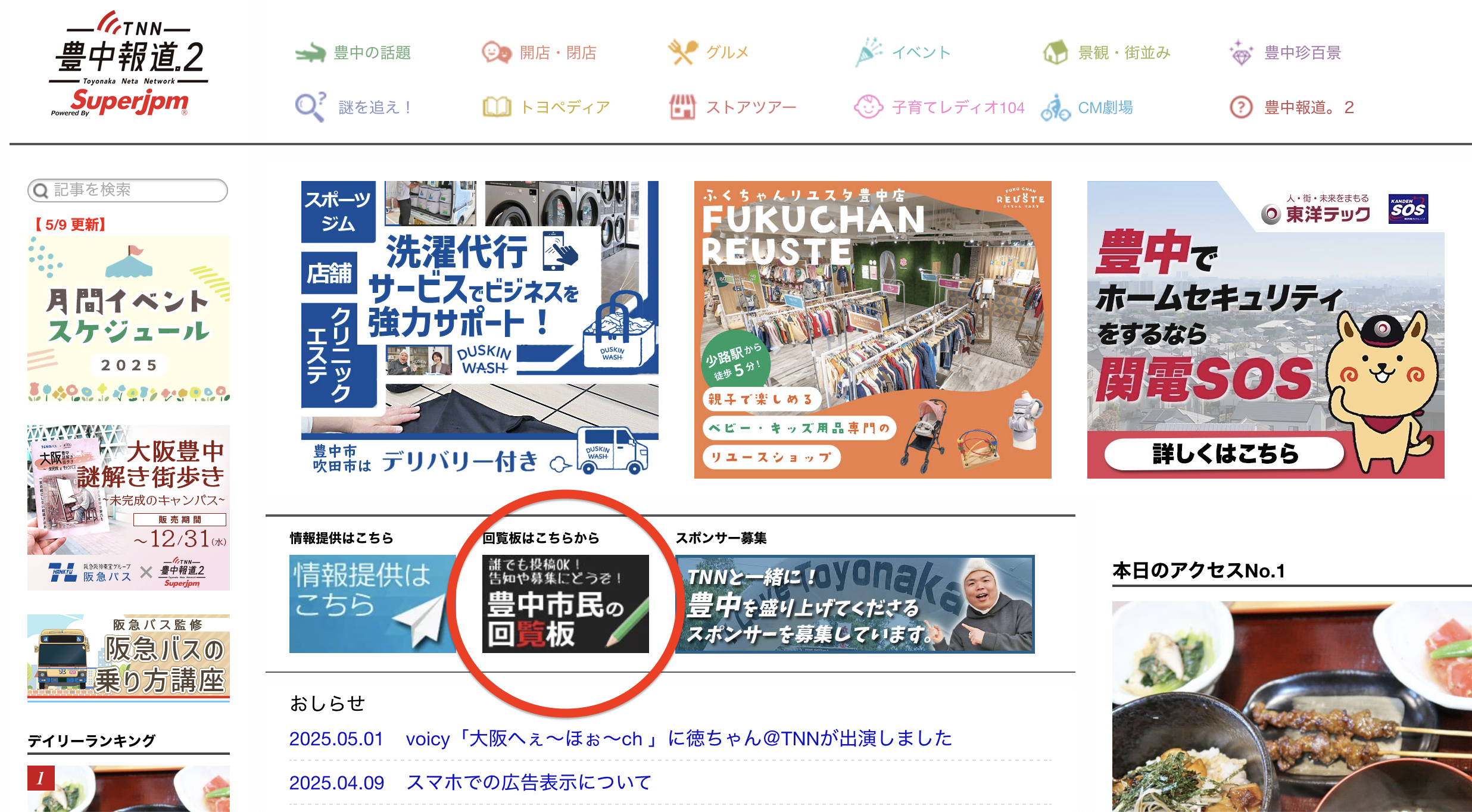Open the 開店・閉店 menu item
The height and width of the screenshot is (812, 1472).
pyautogui.click(x=558, y=53)
